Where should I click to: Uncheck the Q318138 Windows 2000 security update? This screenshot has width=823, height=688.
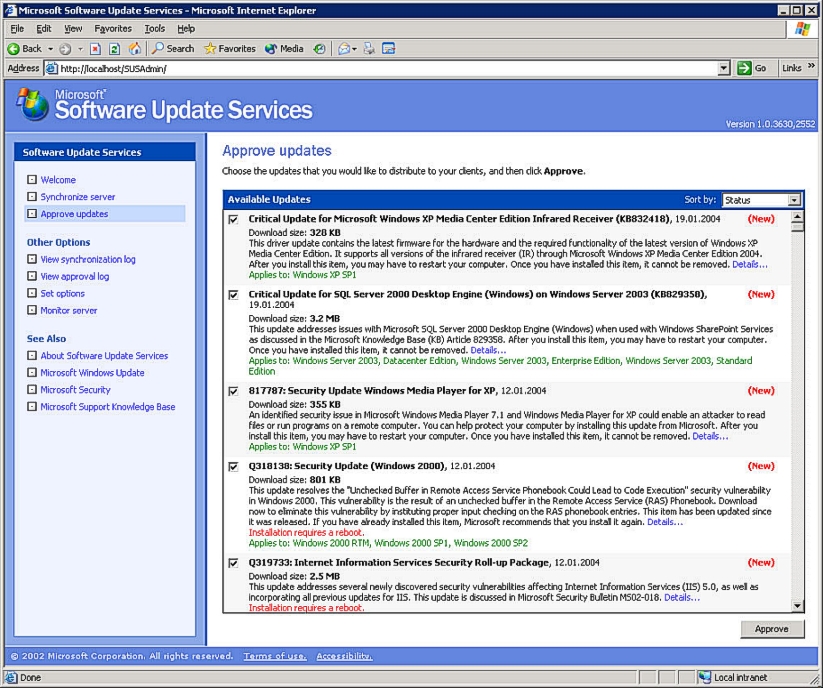tap(234, 467)
